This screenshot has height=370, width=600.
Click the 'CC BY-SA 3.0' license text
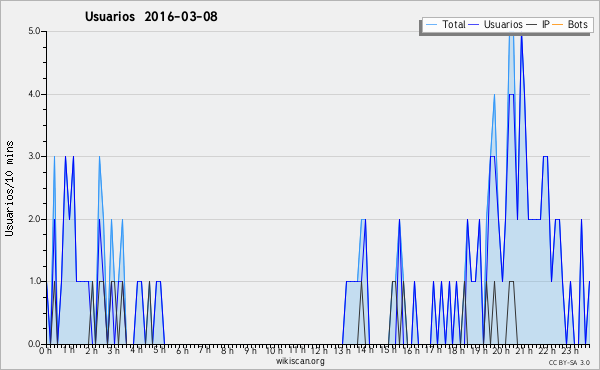point(569,362)
